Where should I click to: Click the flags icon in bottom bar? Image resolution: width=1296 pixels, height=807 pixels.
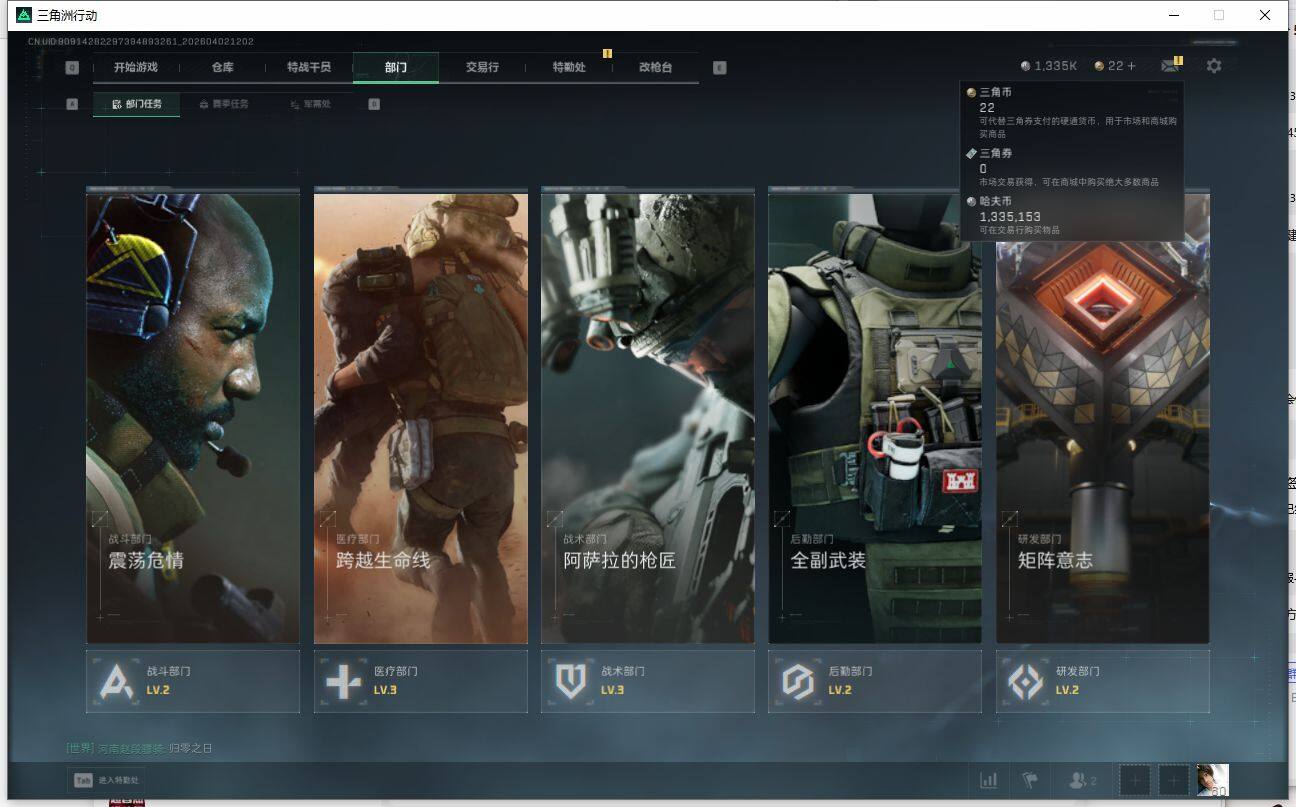[x=1029, y=780]
